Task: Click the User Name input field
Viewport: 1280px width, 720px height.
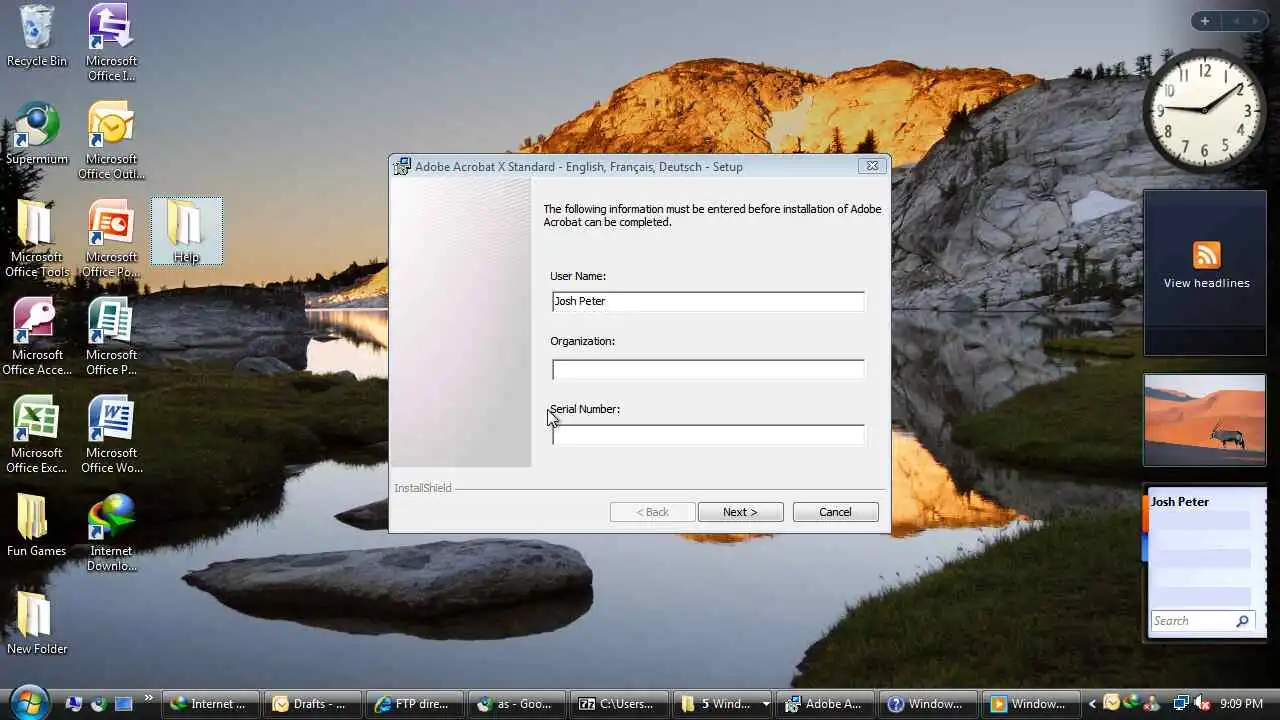Action: click(x=708, y=301)
